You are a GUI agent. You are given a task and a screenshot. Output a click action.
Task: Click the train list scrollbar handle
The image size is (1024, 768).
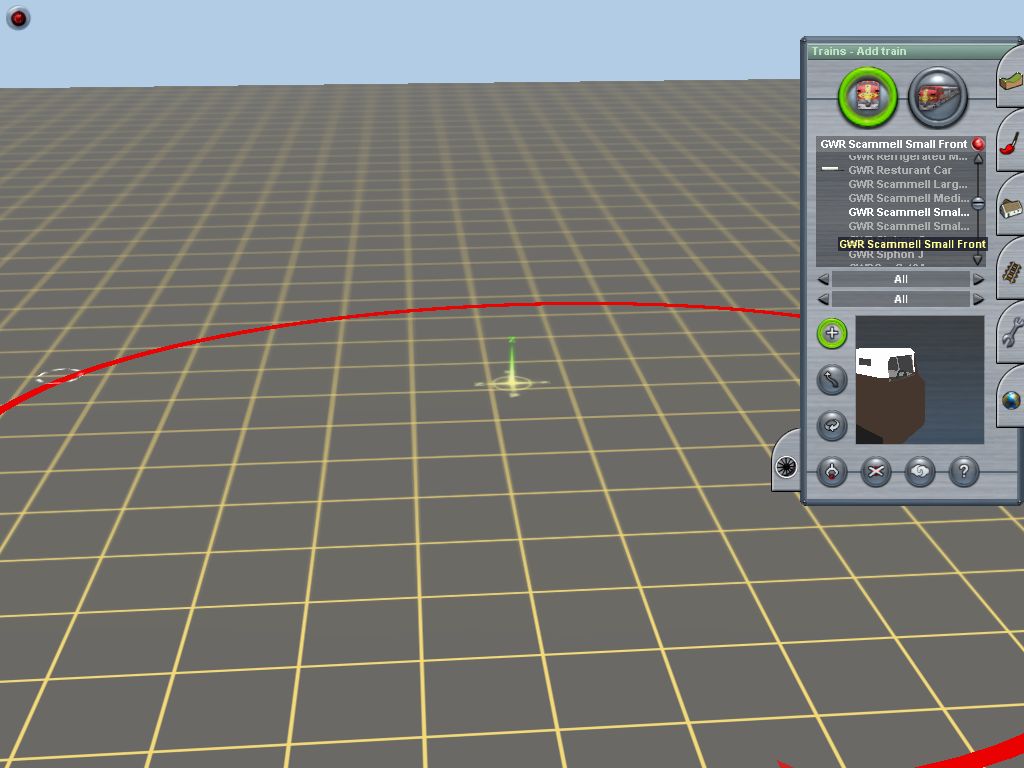(978, 203)
